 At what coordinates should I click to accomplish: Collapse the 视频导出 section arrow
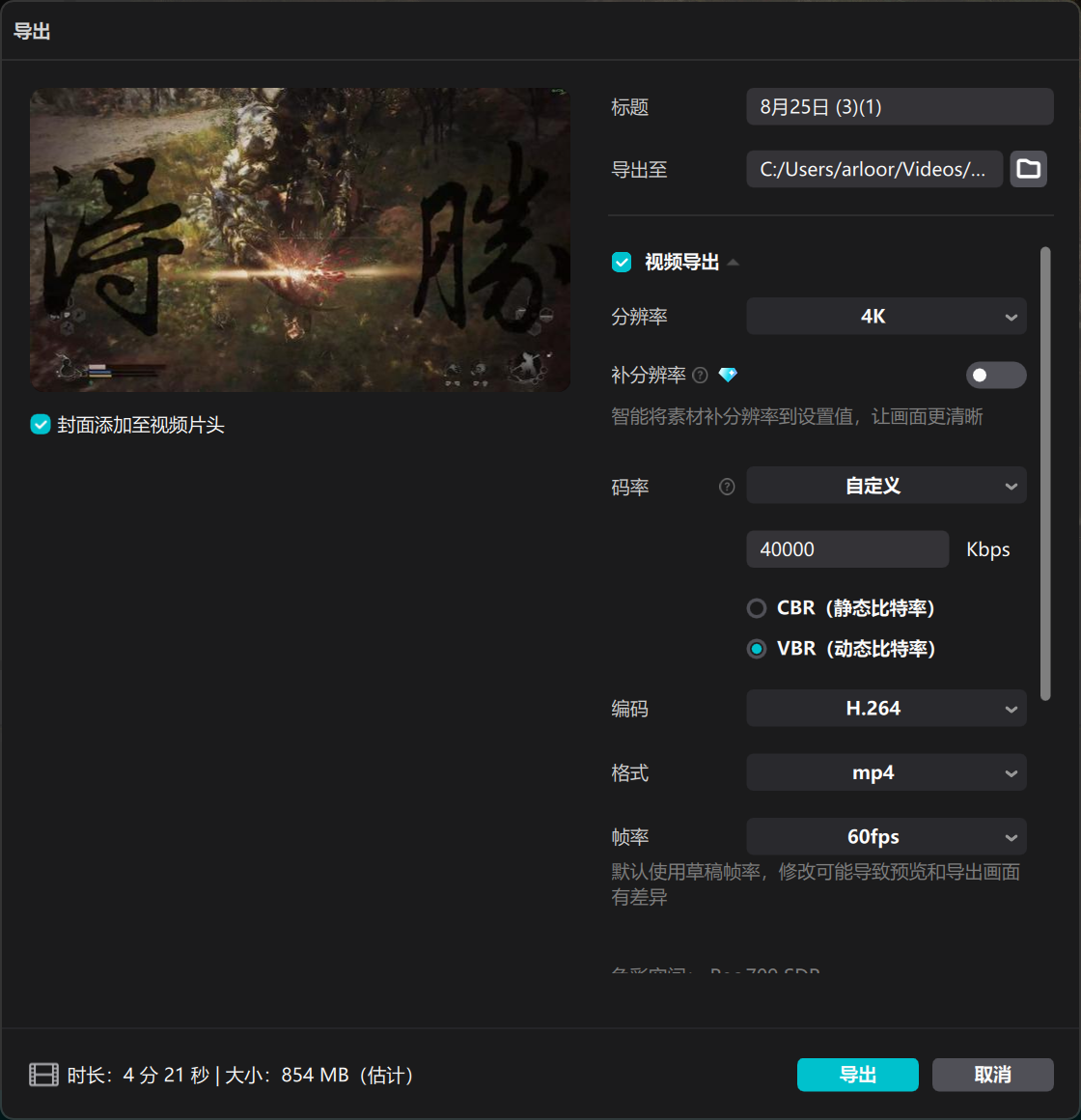coord(733,263)
